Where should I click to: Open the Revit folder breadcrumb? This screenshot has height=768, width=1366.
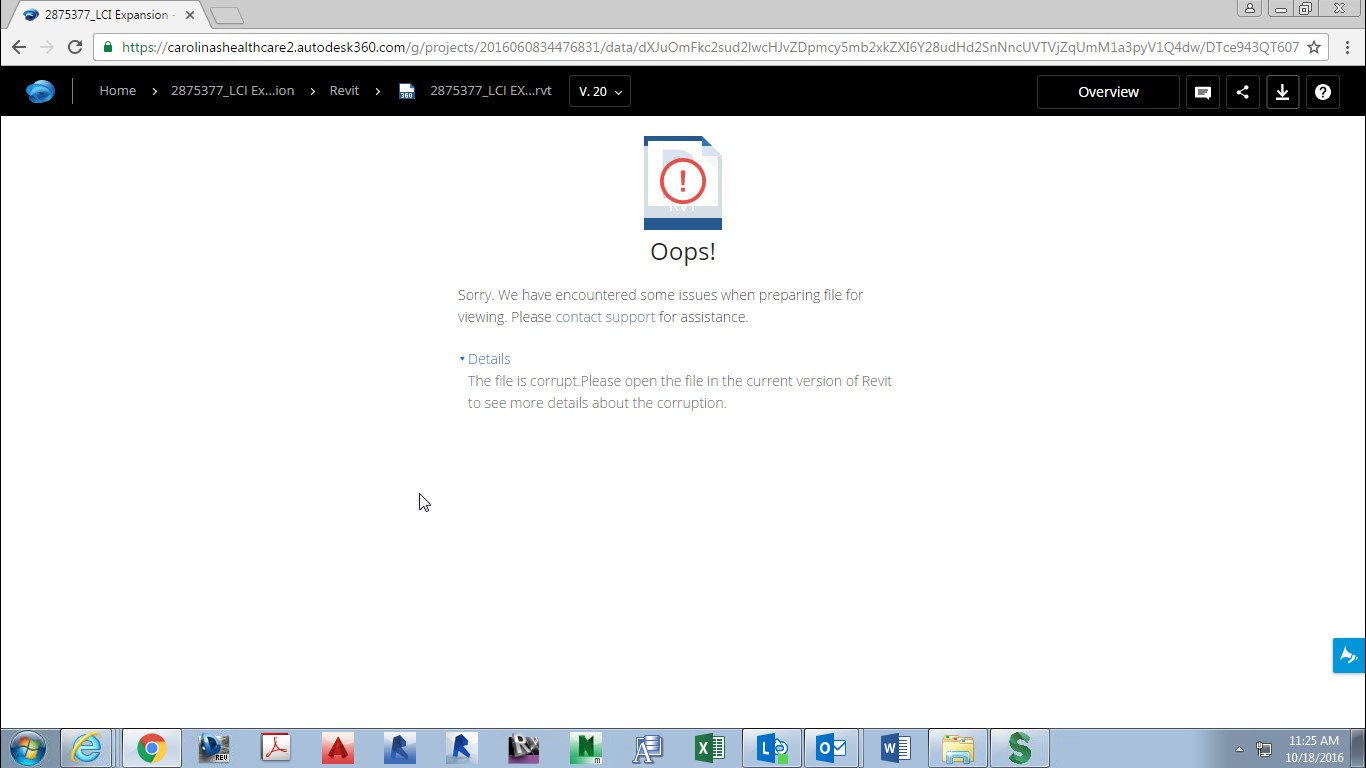coord(344,91)
